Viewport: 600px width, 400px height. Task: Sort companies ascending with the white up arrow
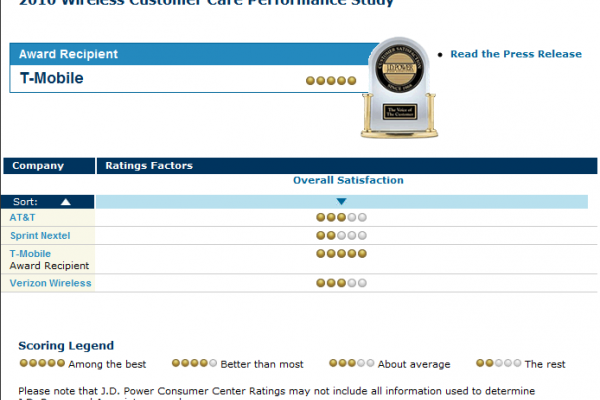tap(65, 202)
